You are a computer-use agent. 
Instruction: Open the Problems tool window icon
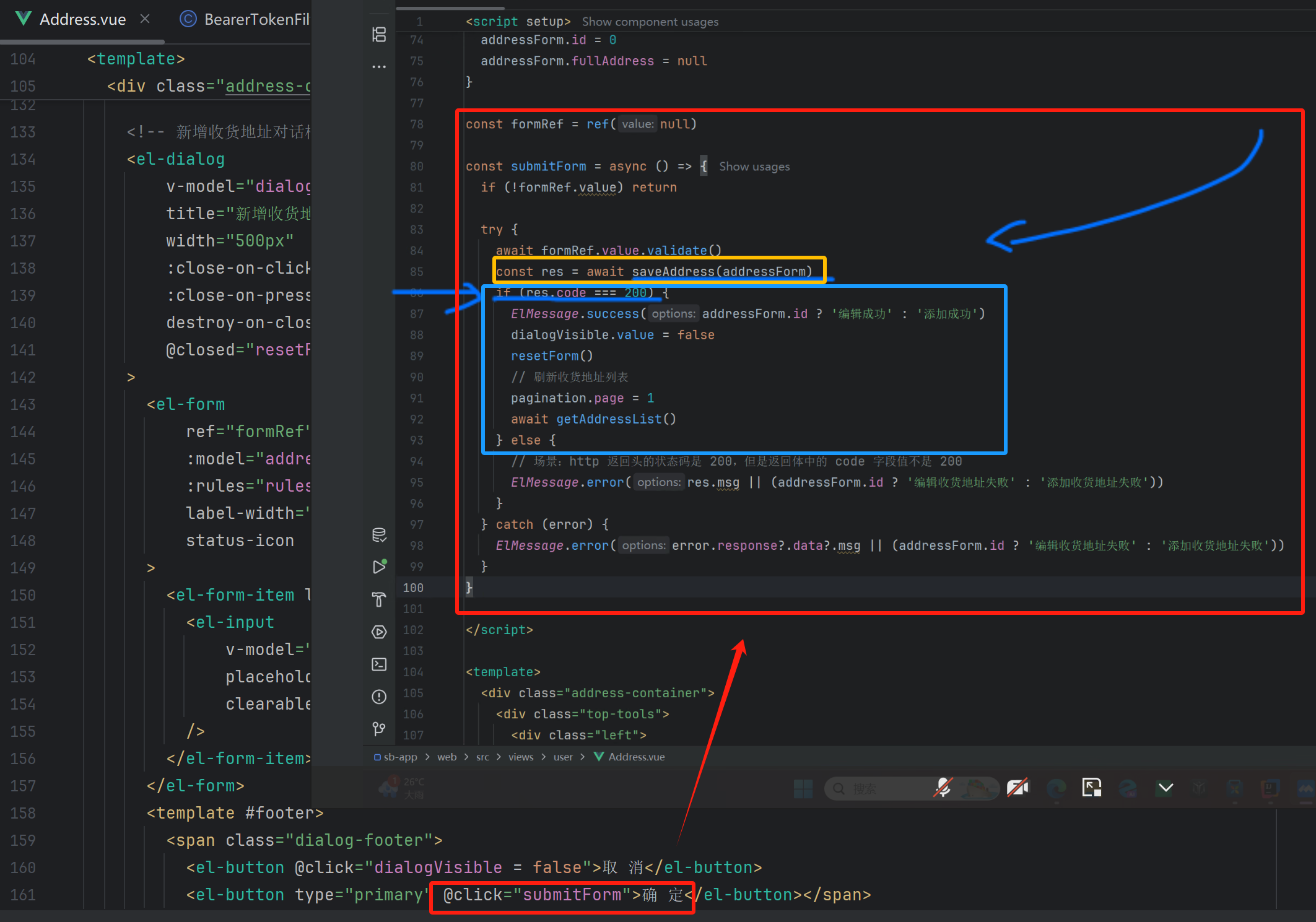click(x=379, y=697)
